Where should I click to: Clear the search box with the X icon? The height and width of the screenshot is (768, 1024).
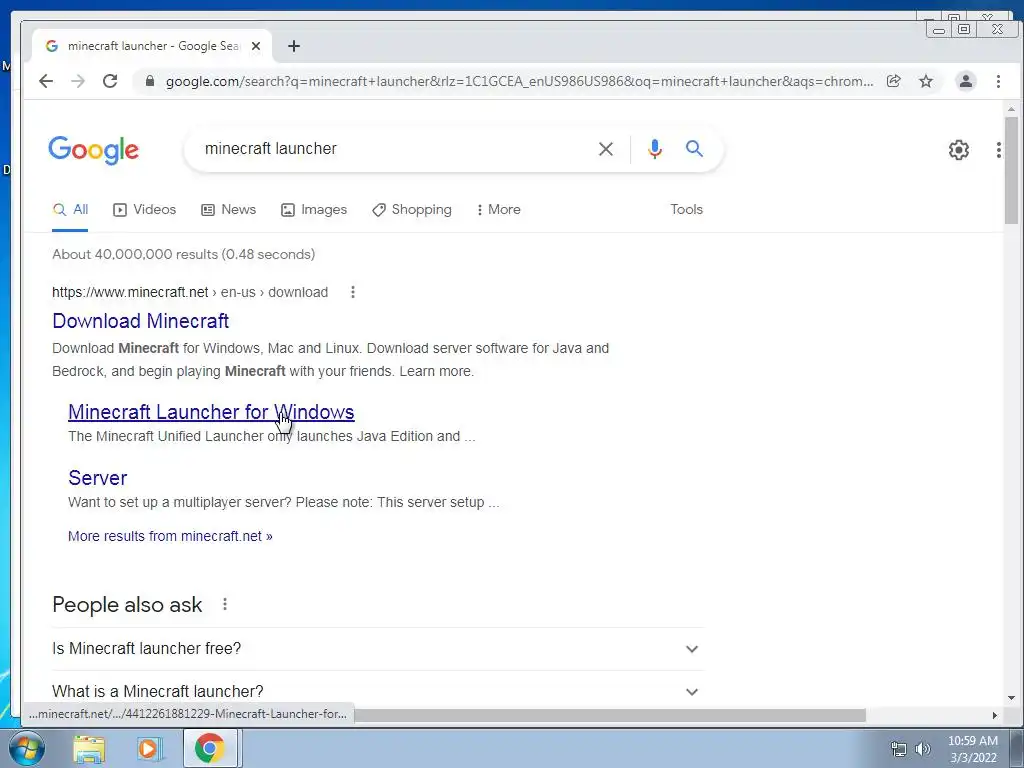coord(605,149)
